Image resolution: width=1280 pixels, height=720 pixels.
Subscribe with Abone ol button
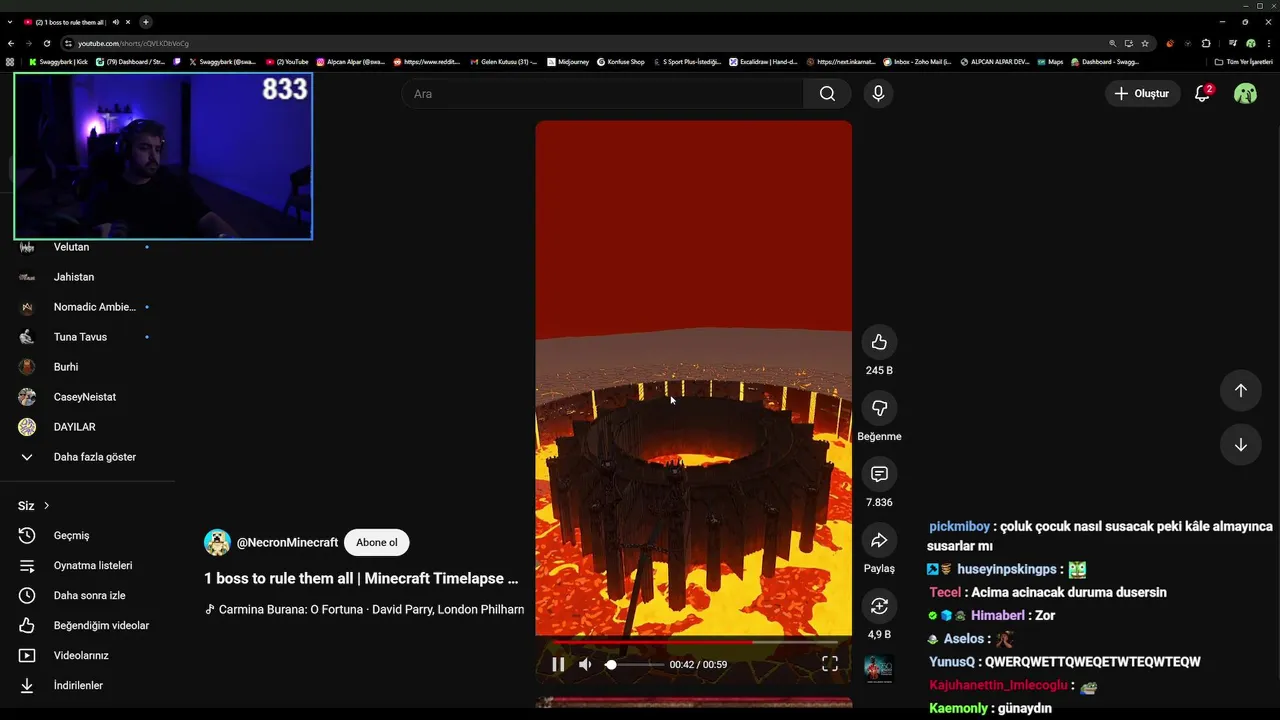point(377,542)
